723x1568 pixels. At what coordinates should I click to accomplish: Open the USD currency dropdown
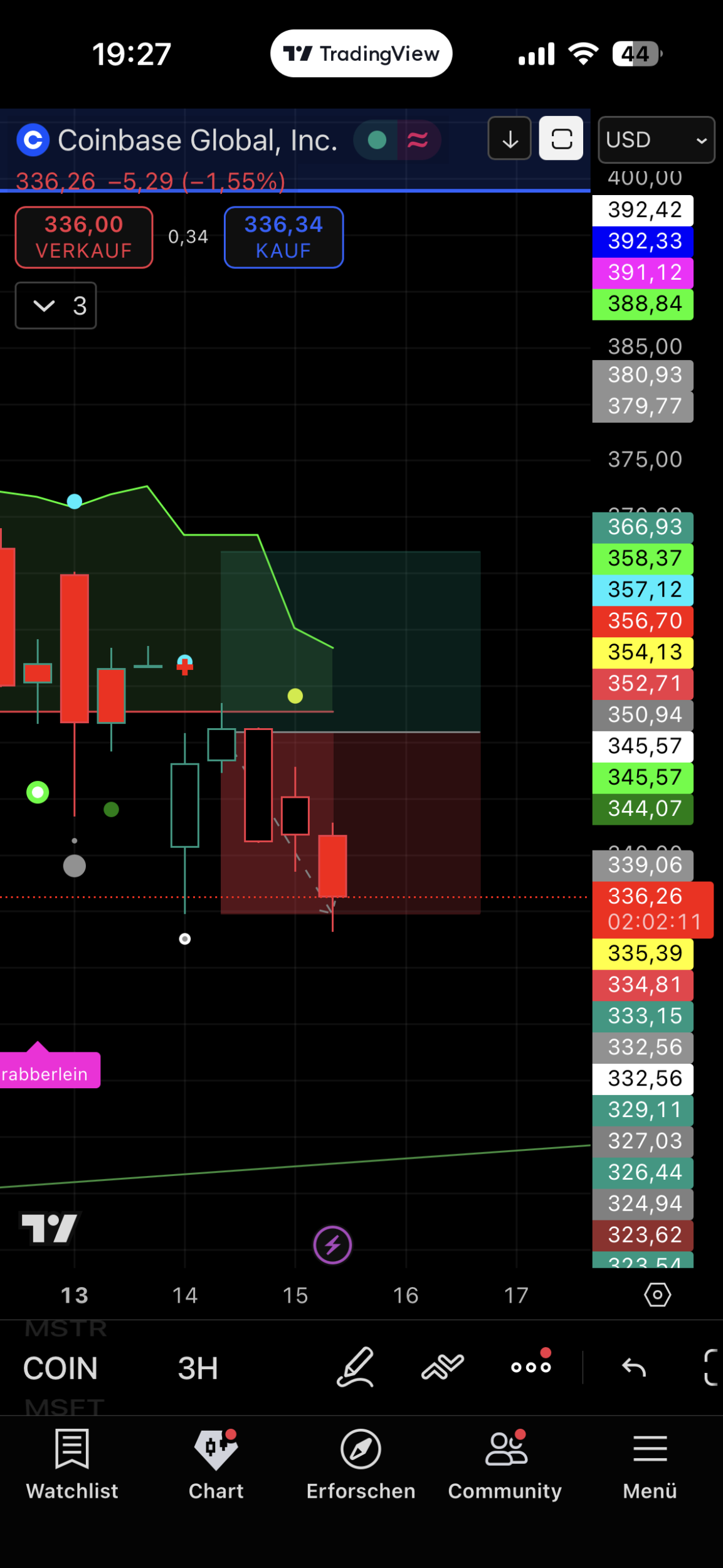pos(656,140)
